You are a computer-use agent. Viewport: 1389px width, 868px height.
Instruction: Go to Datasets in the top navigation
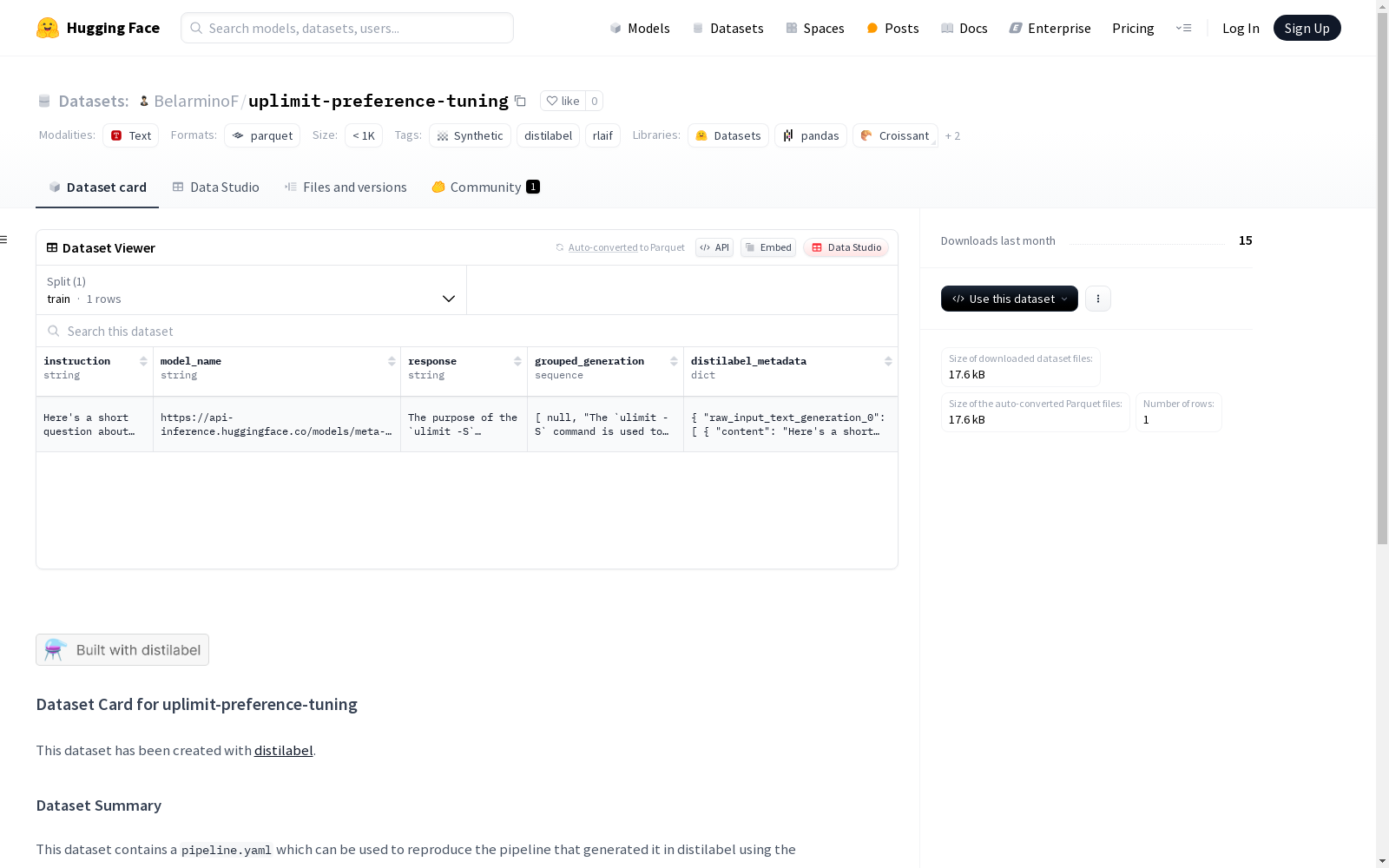coord(727,28)
